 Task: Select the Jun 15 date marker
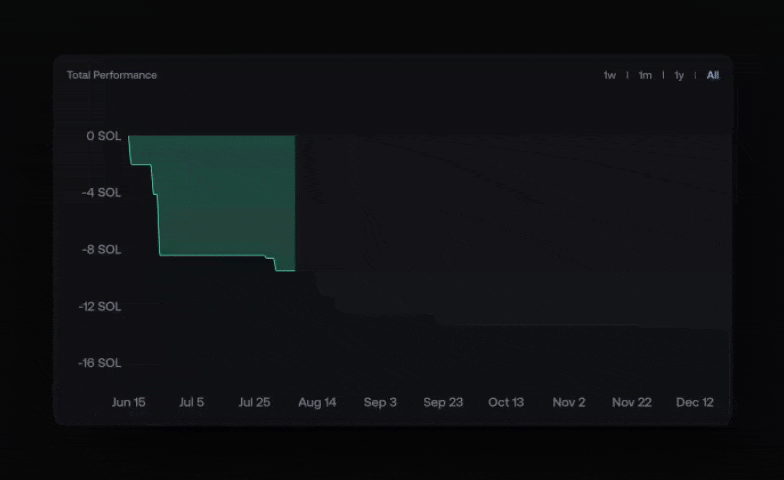click(128, 403)
